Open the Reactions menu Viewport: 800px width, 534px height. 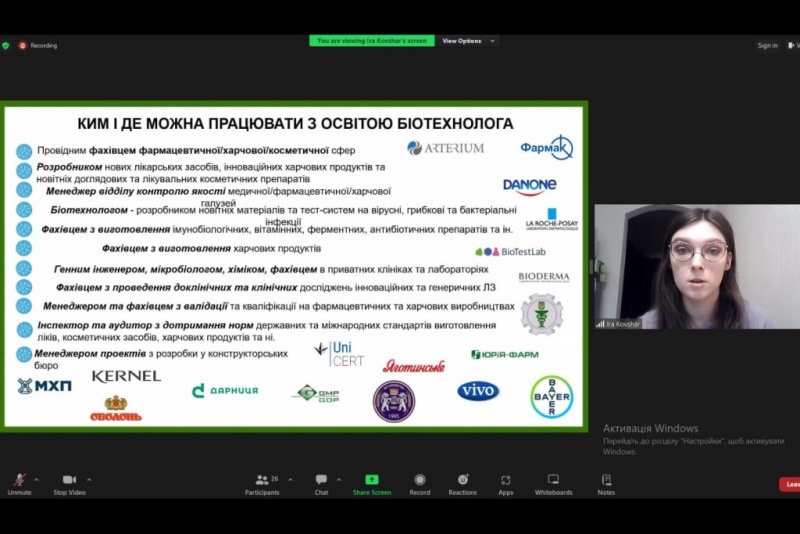click(x=463, y=484)
